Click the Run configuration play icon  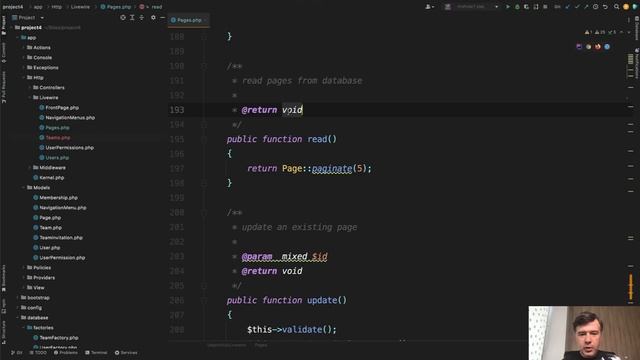(x=508, y=7)
